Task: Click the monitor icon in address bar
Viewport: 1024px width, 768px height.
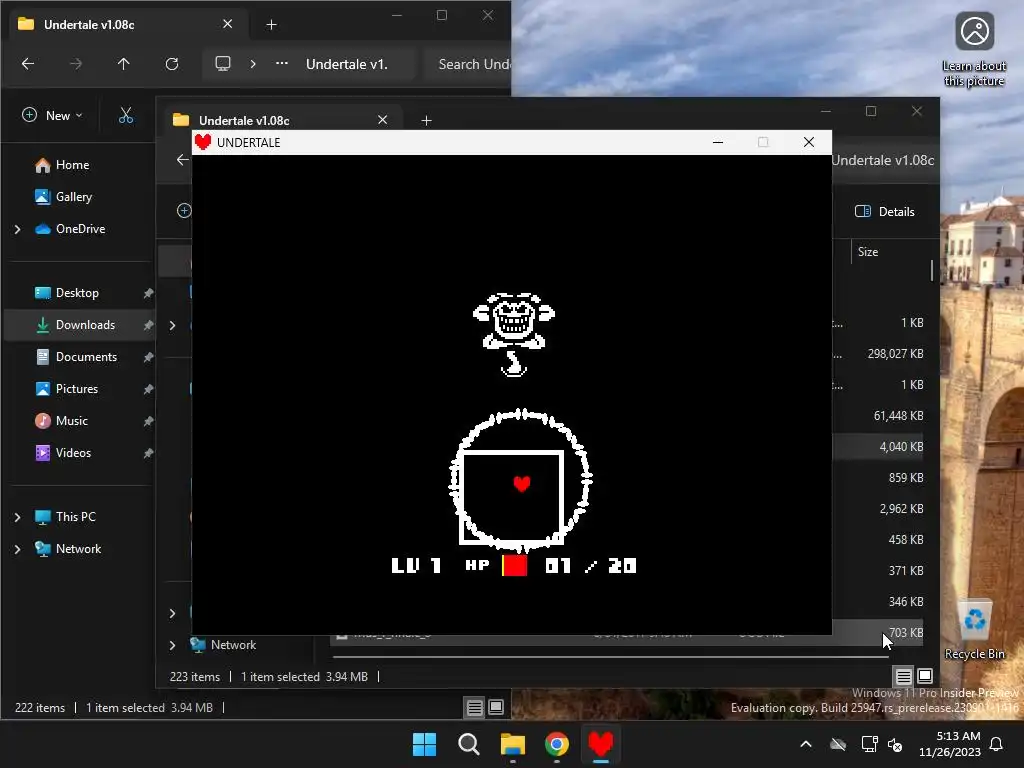Action: [223, 64]
